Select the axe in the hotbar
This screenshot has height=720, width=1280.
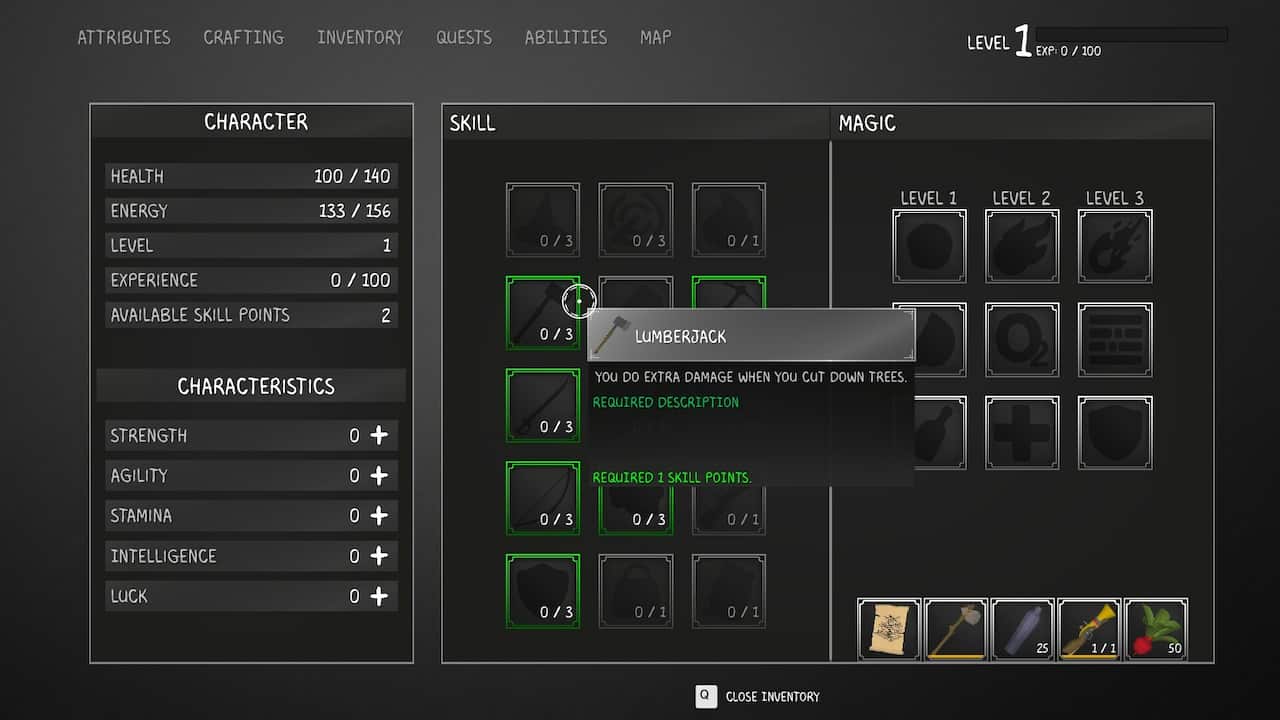pos(956,629)
